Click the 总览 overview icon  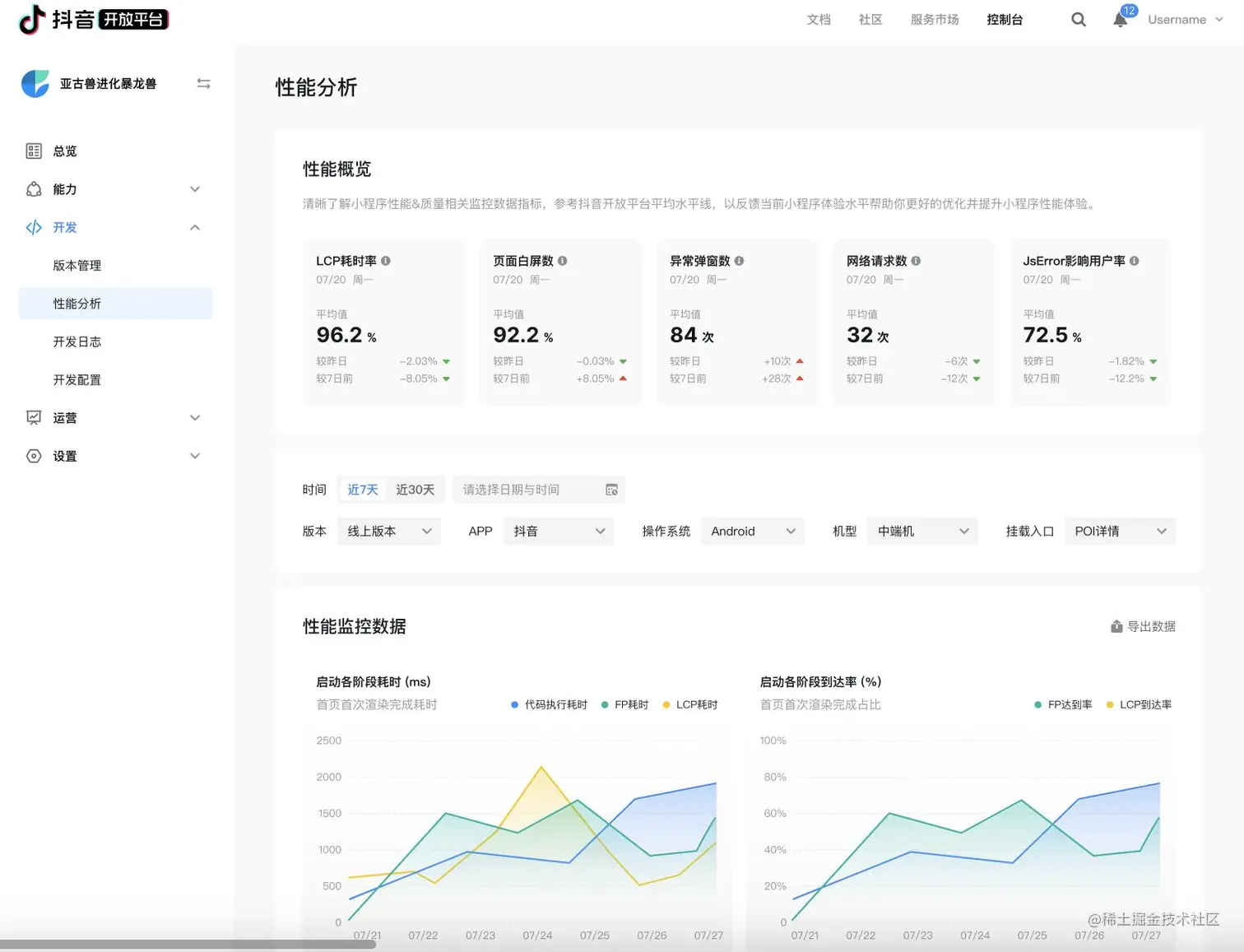pyautogui.click(x=34, y=151)
